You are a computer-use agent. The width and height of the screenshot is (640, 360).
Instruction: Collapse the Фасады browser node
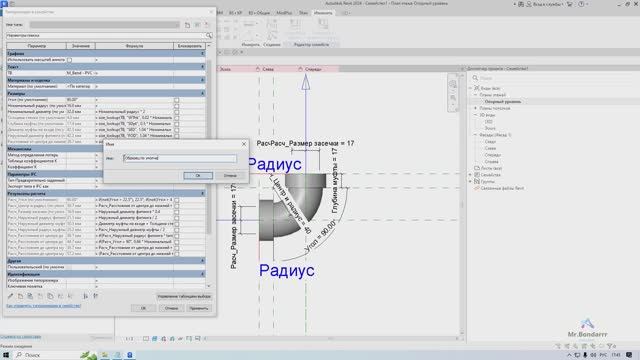point(476,135)
